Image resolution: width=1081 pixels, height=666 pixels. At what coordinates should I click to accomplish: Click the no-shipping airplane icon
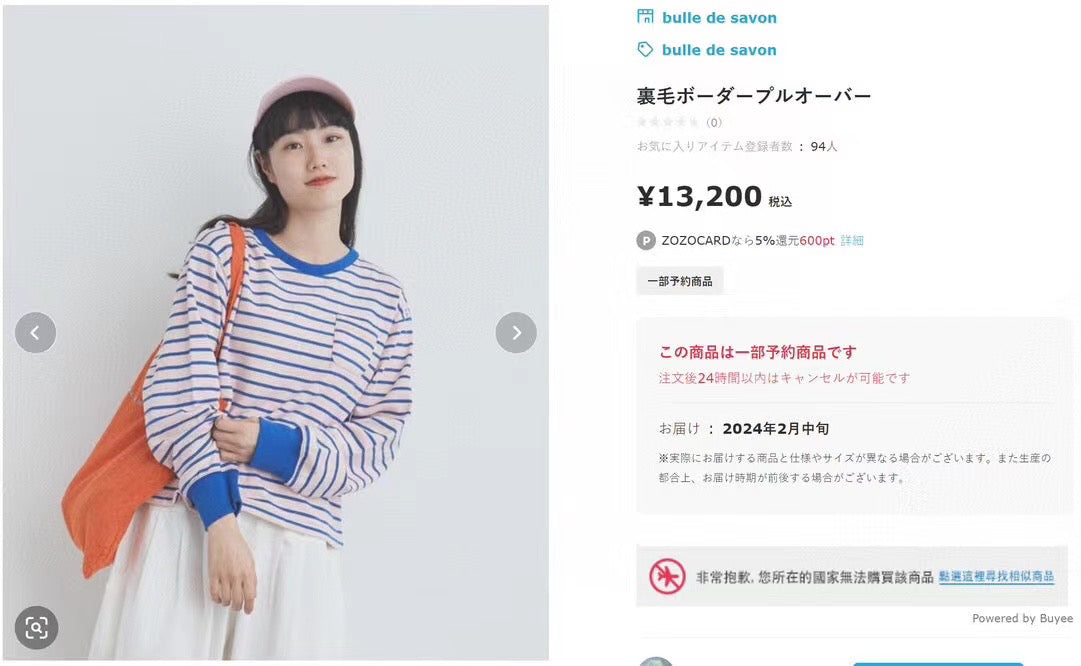pyautogui.click(x=667, y=576)
